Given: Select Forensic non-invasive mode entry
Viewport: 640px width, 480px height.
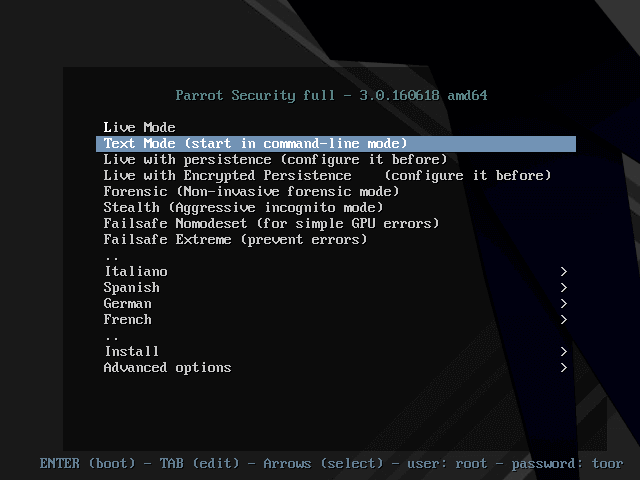Looking at the screenshot, I should coord(251,191).
